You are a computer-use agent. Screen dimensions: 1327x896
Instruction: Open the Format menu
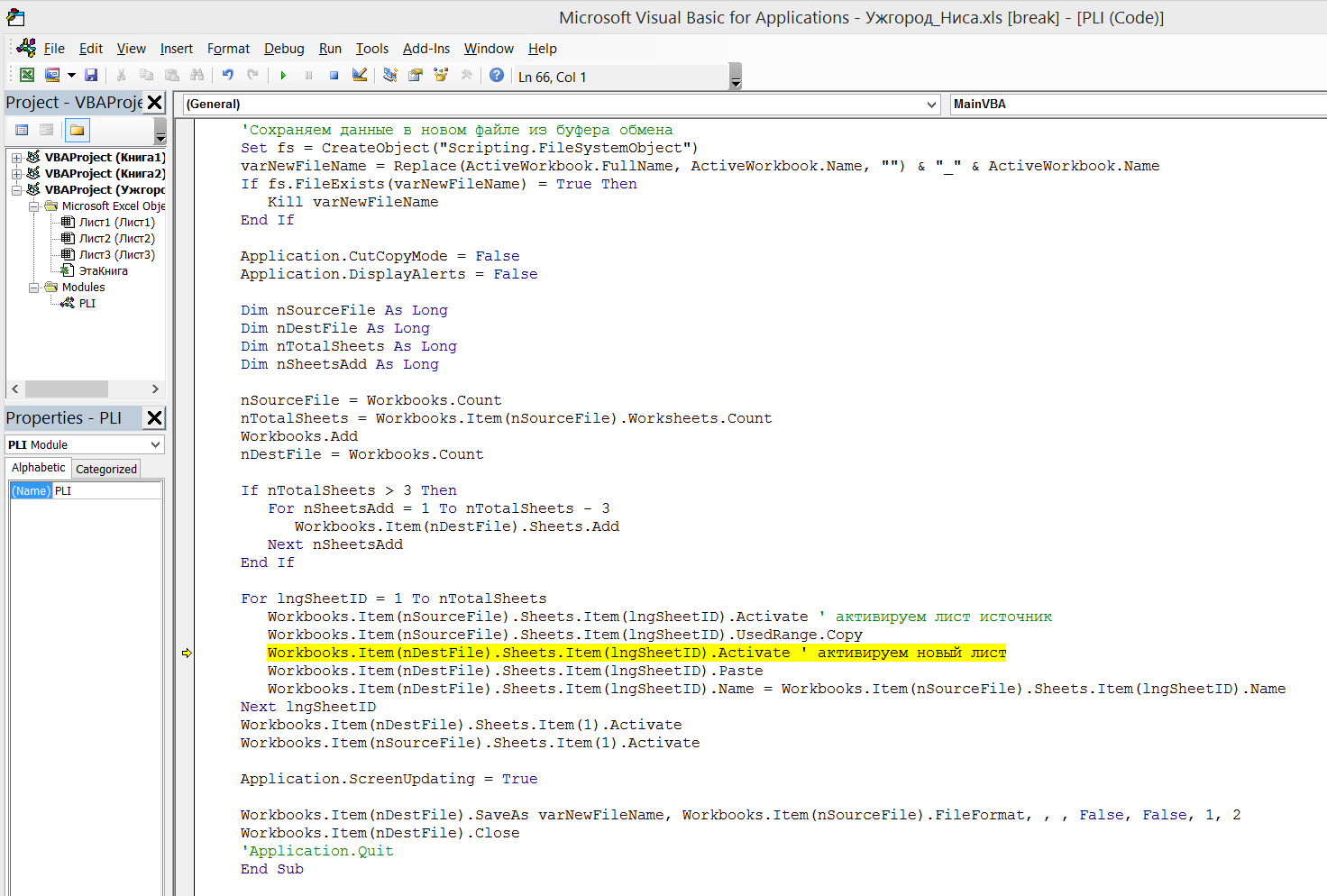click(228, 49)
